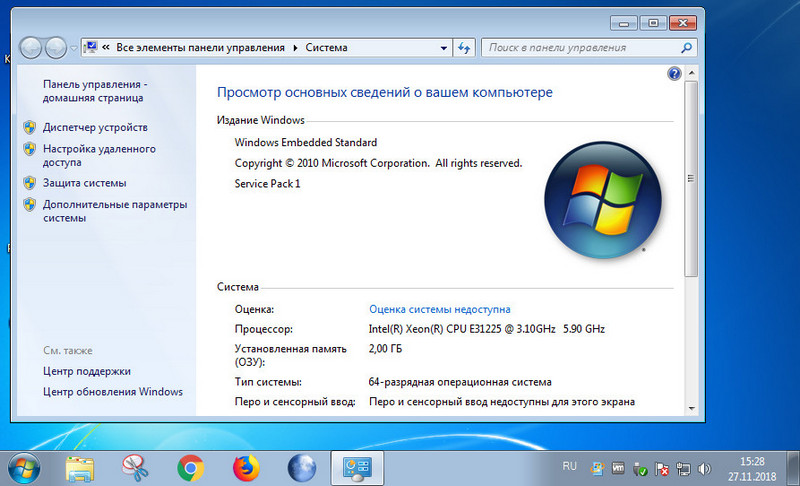
Task: Click the Windows logo image
Action: (x=603, y=200)
